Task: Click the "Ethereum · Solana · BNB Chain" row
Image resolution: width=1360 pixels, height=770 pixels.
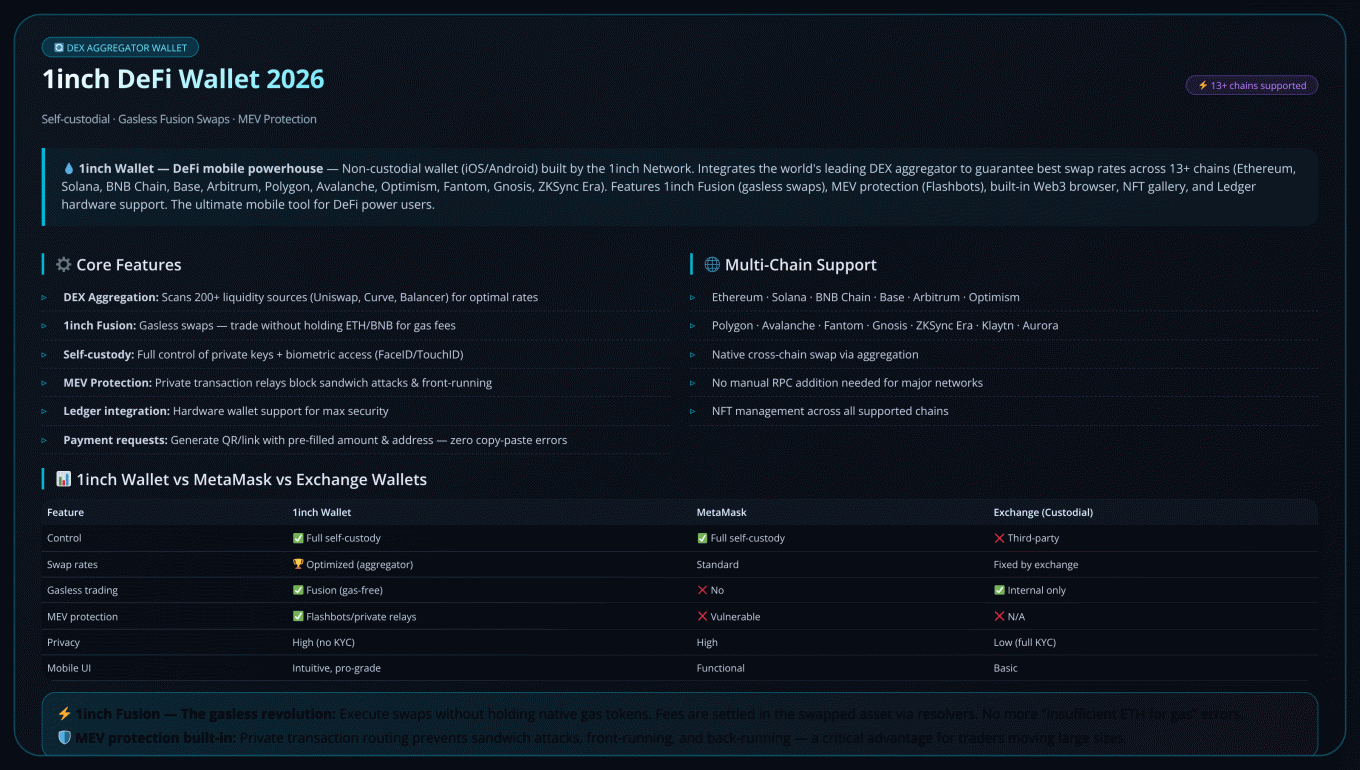Action: point(1004,297)
